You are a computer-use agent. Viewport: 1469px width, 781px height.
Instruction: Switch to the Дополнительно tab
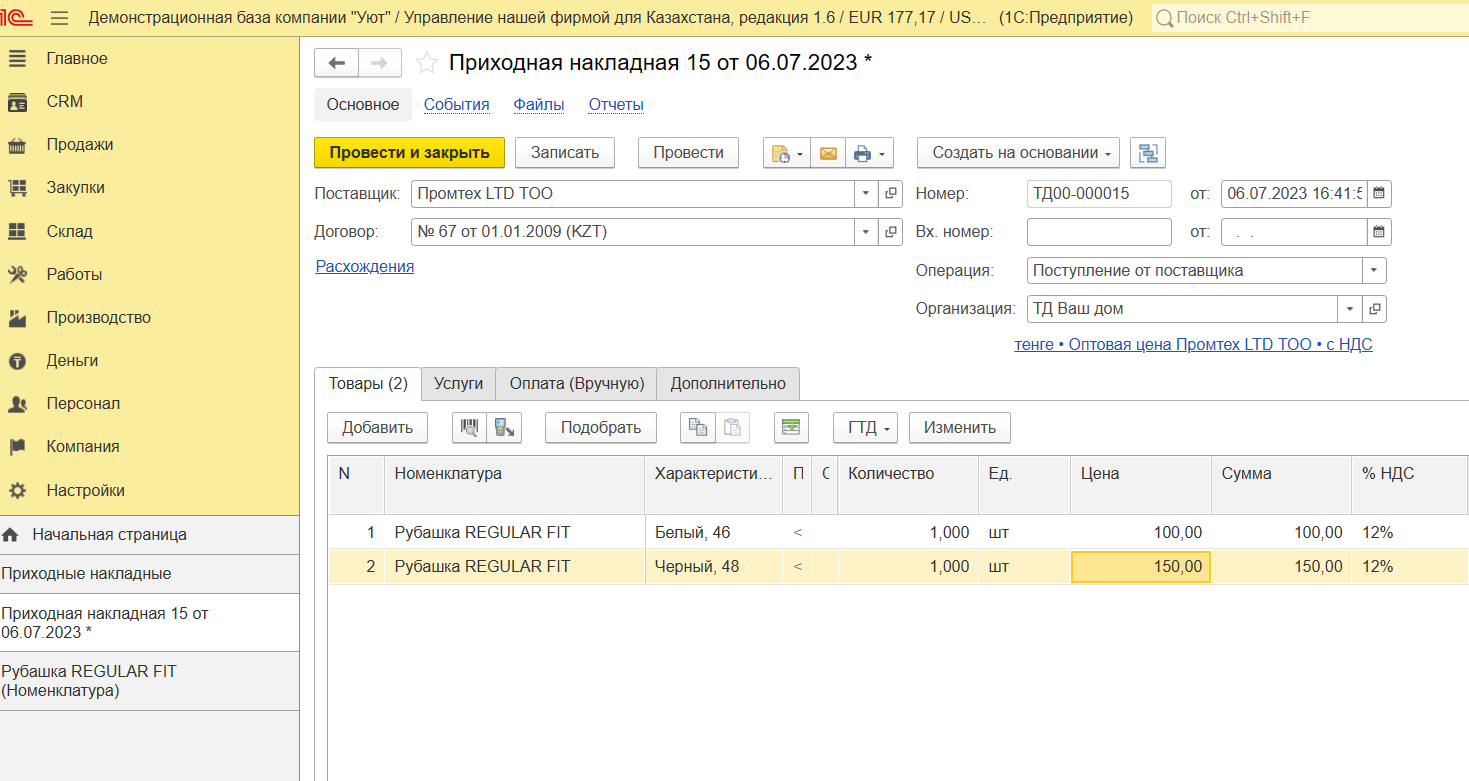click(x=727, y=384)
